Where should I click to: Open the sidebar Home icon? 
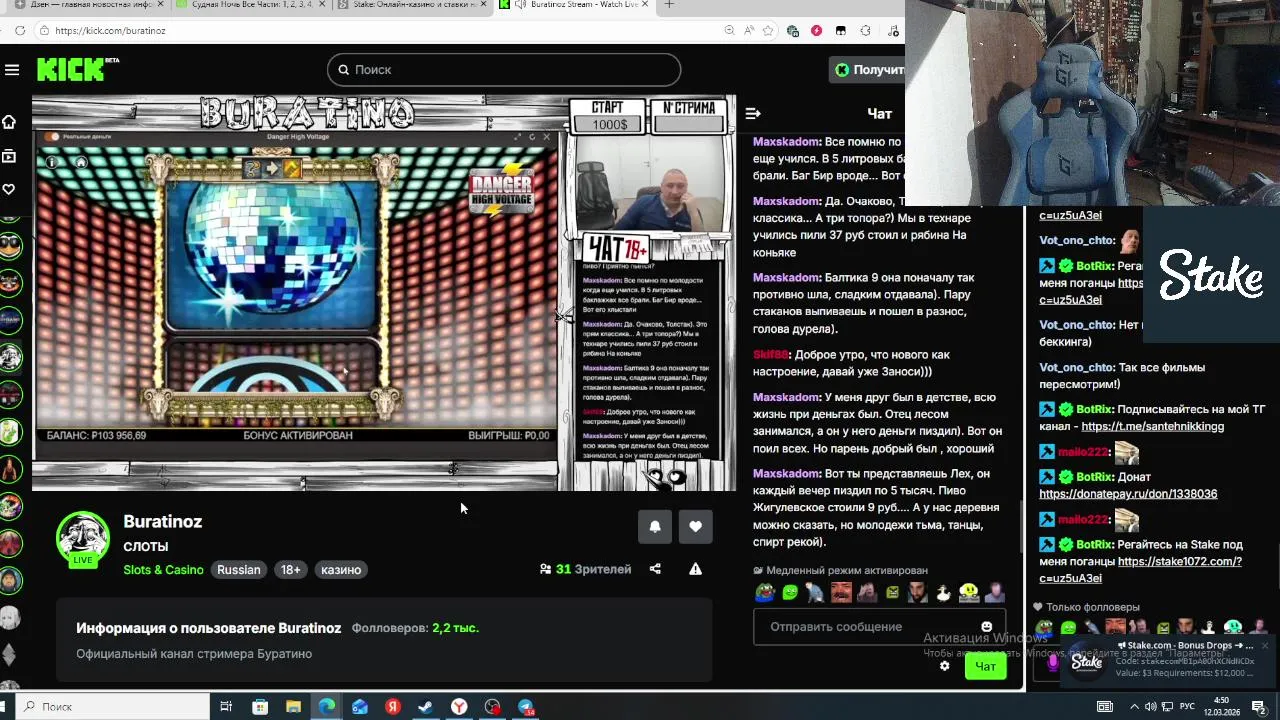pos(9,122)
